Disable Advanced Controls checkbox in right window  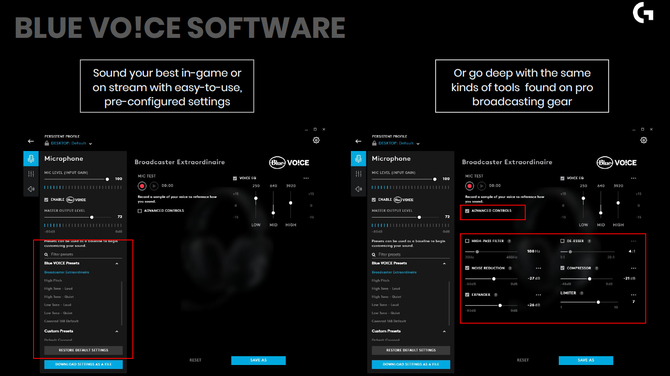[467, 211]
